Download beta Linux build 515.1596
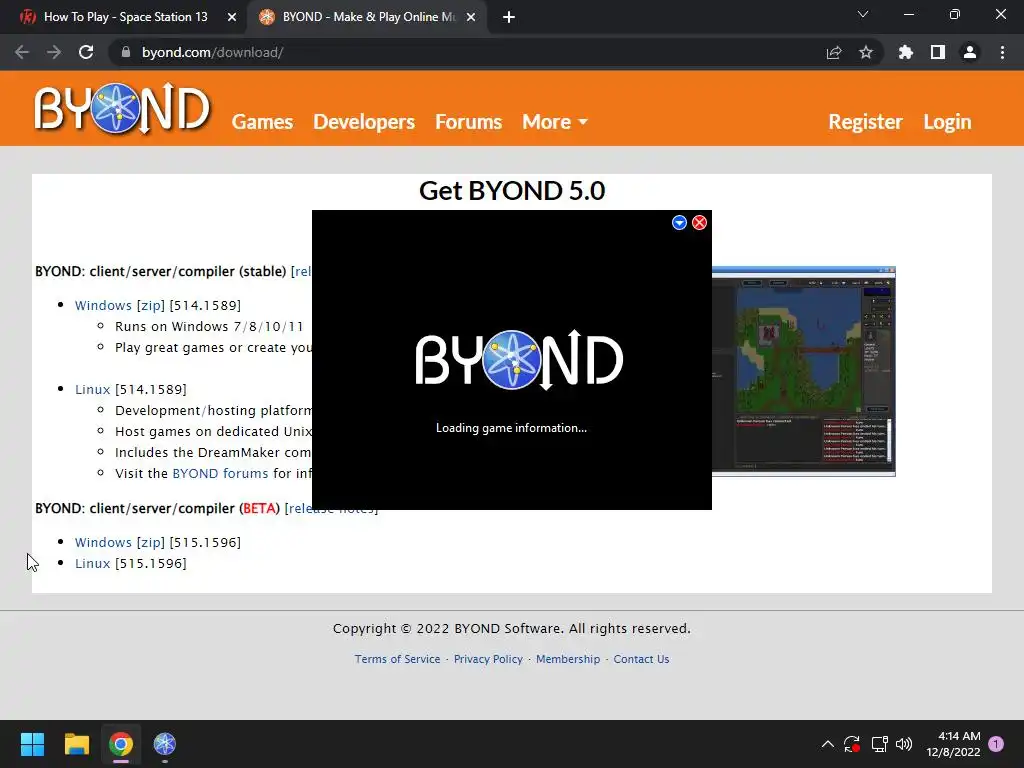Image resolution: width=1024 pixels, height=768 pixels. 92,563
